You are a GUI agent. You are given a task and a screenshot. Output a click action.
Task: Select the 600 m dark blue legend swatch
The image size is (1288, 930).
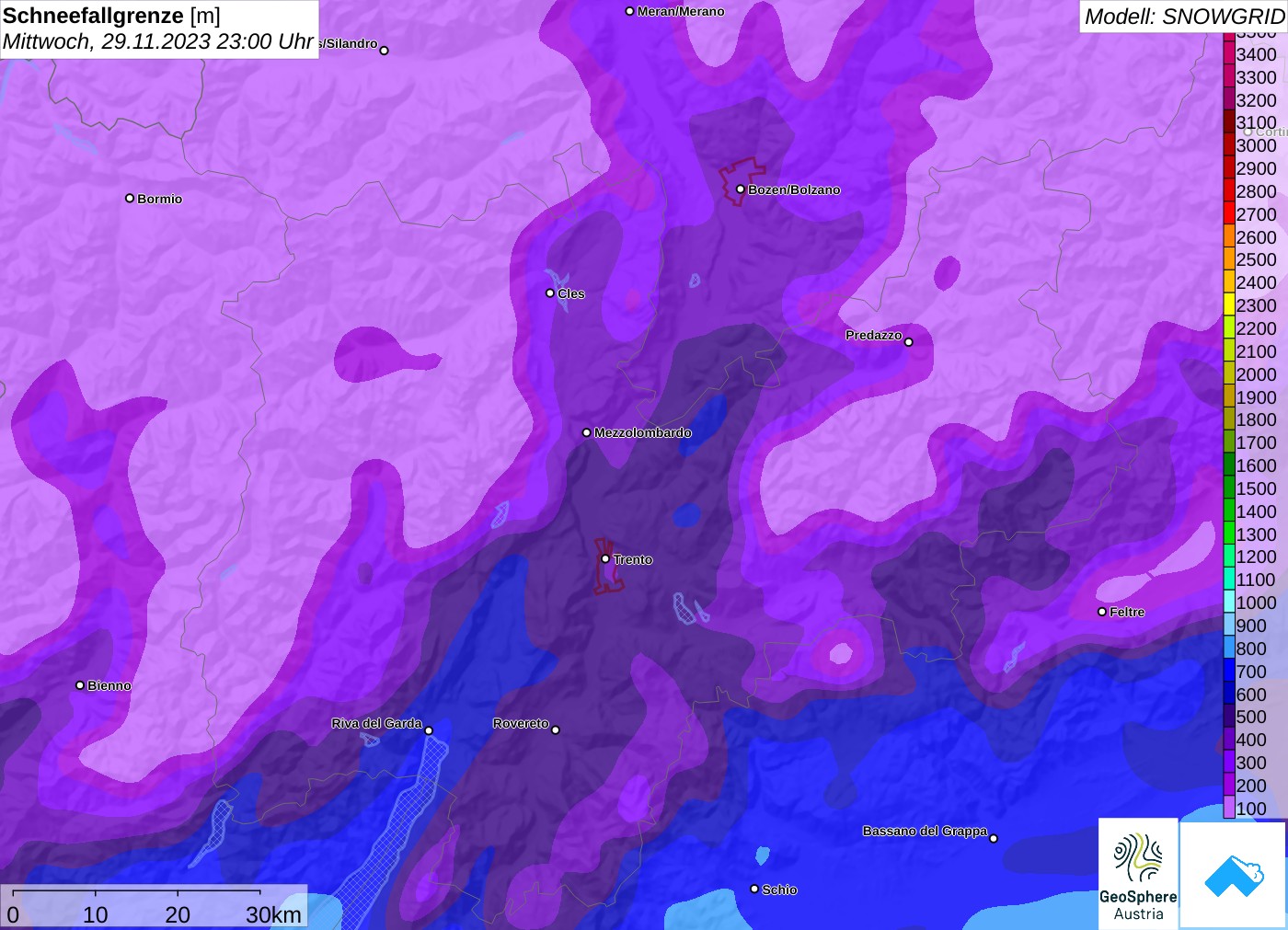click(x=1229, y=695)
